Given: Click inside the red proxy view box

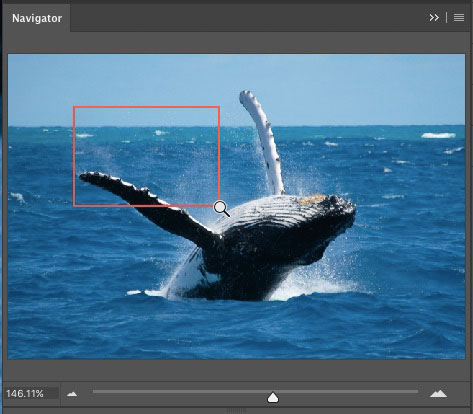Looking at the screenshot, I should tap(146, 156).
